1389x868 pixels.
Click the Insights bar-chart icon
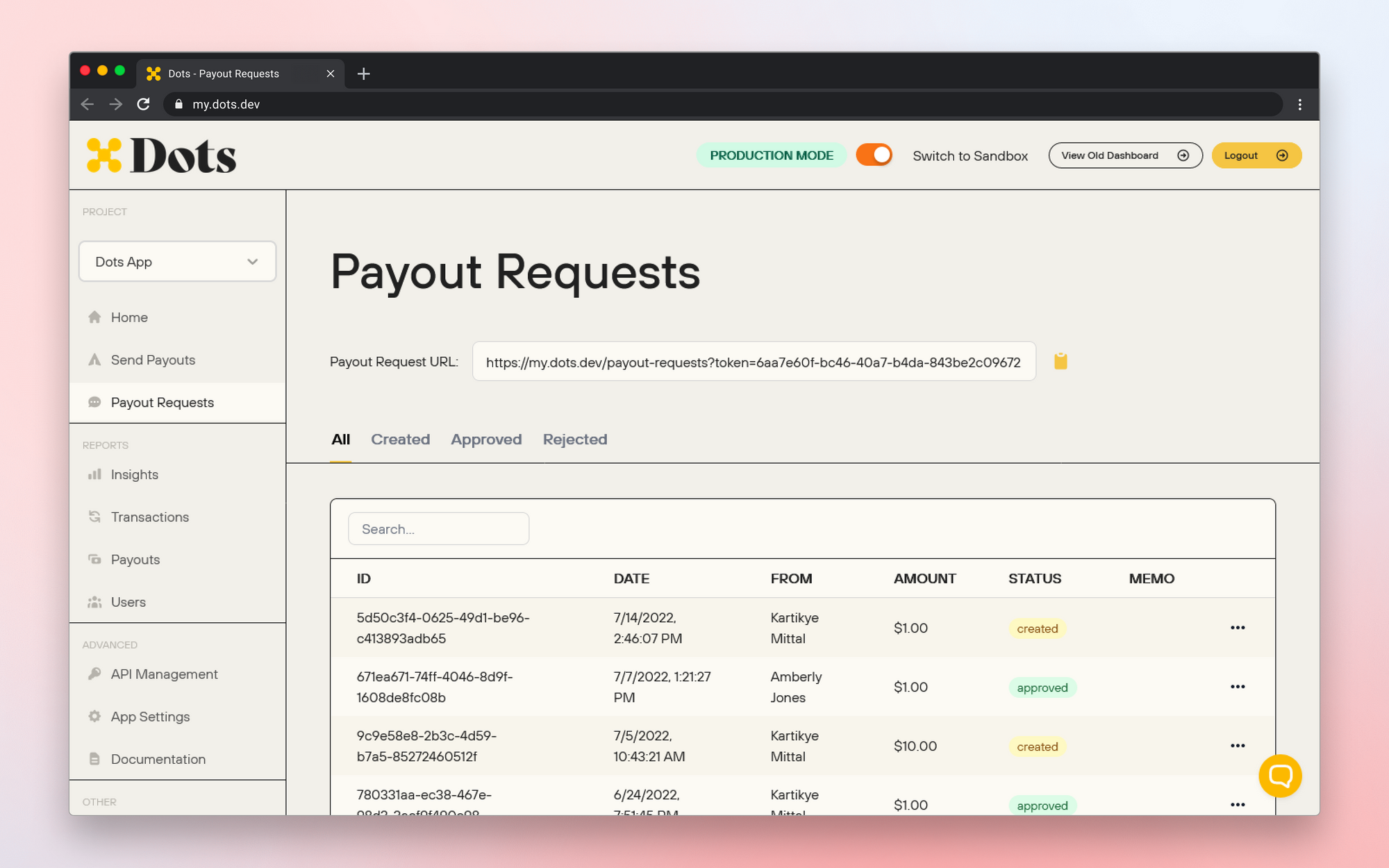(x=95, y=474)
